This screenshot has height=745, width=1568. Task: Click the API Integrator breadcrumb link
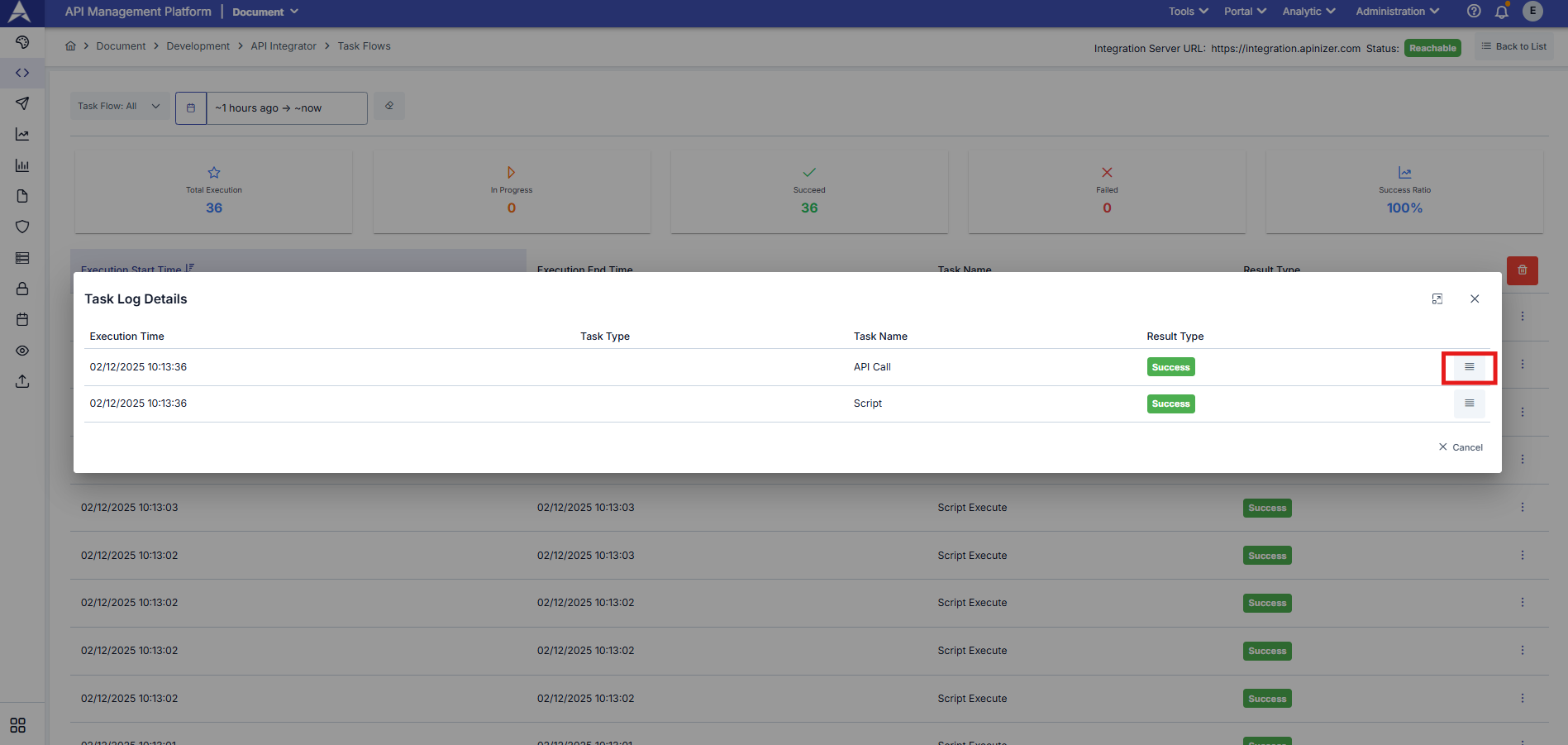point(284,46)
